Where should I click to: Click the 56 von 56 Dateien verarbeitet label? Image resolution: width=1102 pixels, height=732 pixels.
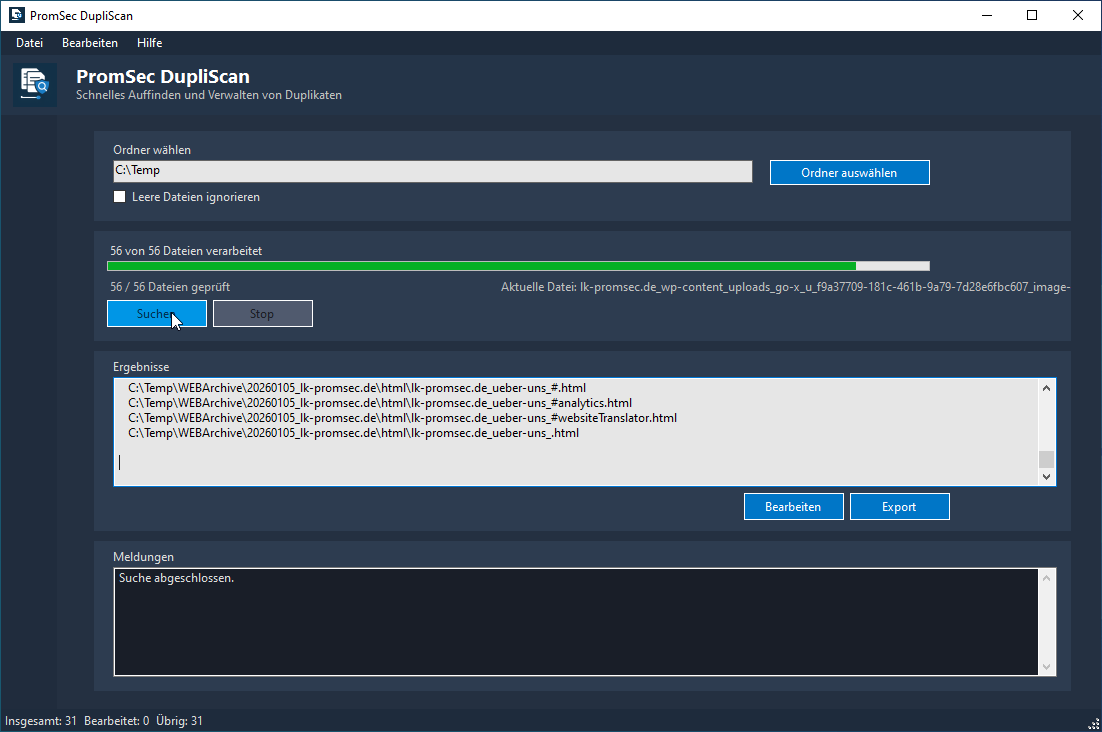pyautogui.click(x=186, y=251)
